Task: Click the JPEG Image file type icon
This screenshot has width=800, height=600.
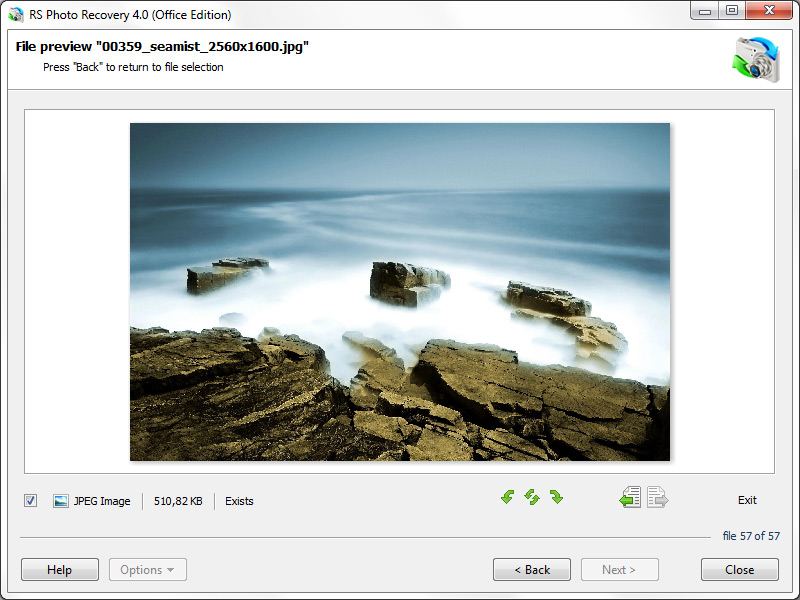Action: 61,501
